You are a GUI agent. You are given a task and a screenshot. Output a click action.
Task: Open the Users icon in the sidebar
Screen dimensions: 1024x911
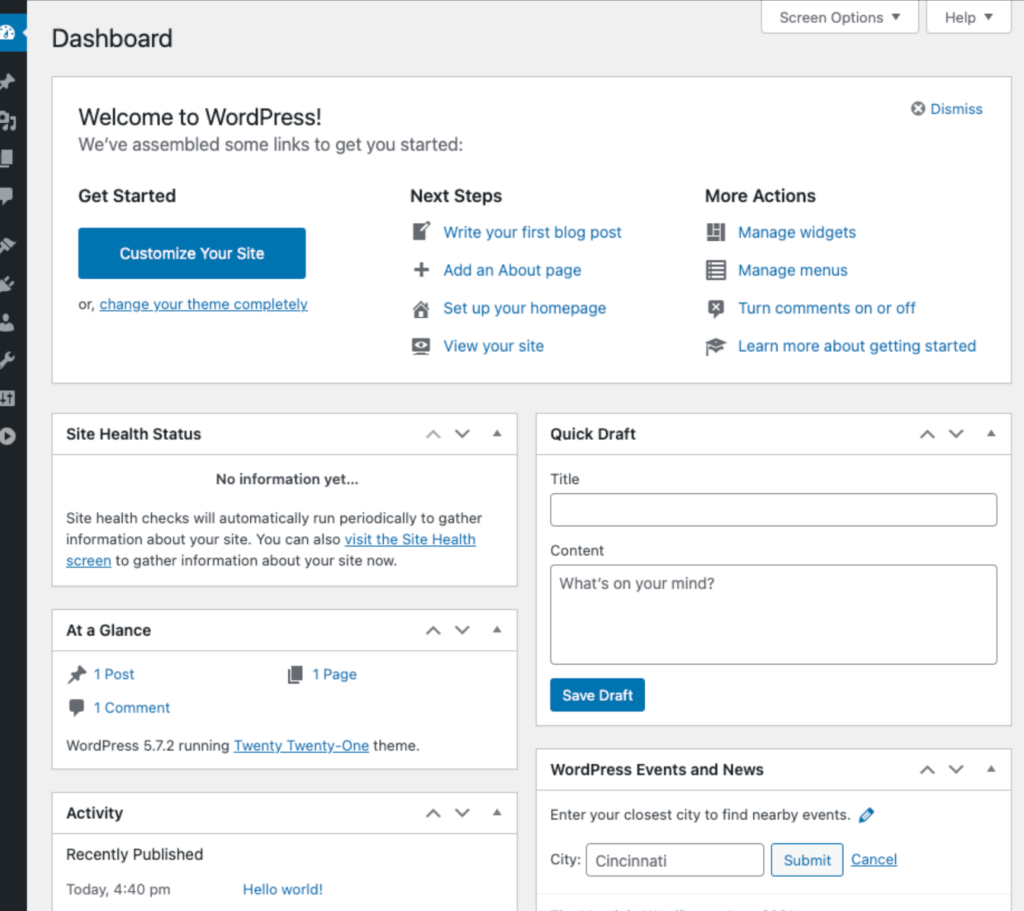click(x=8, y=322)
